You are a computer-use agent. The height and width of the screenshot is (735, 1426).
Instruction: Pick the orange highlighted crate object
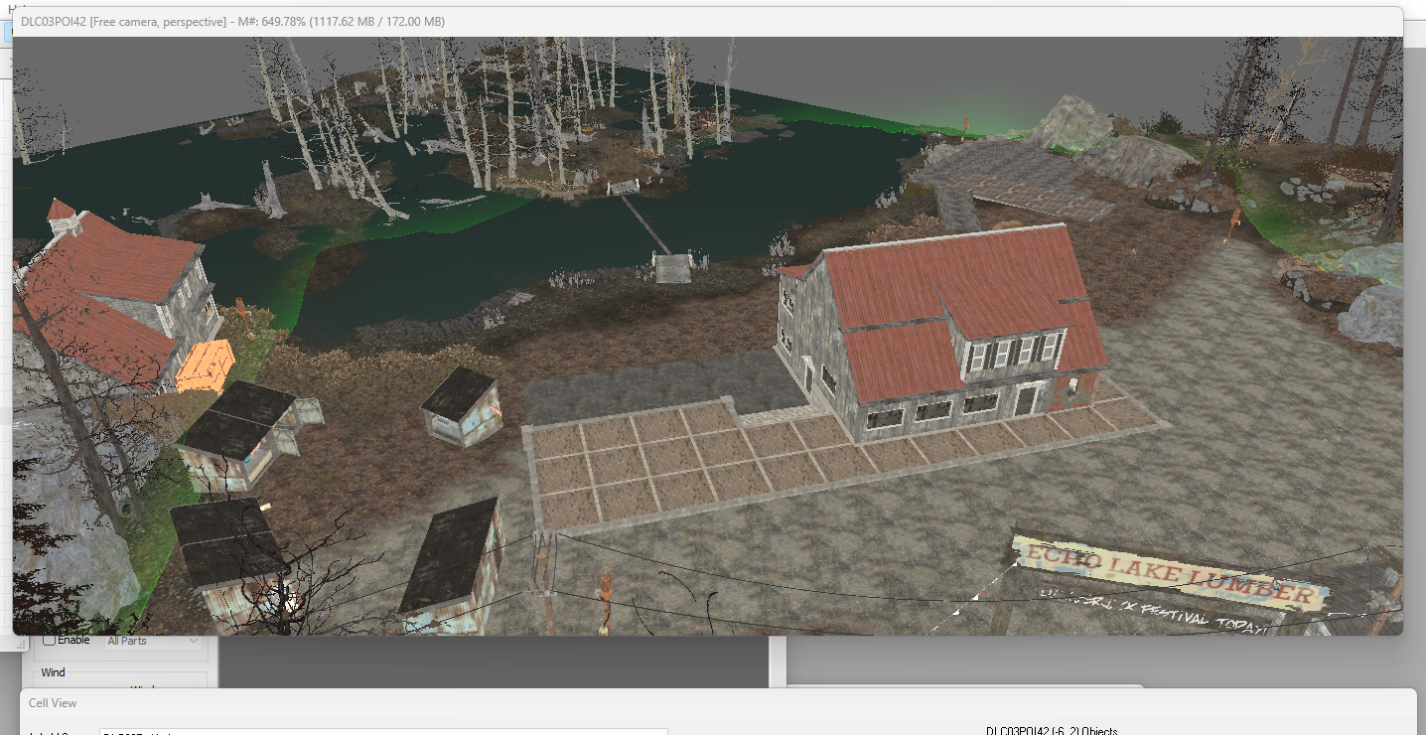pyautogui.click(x=205, y=366)
